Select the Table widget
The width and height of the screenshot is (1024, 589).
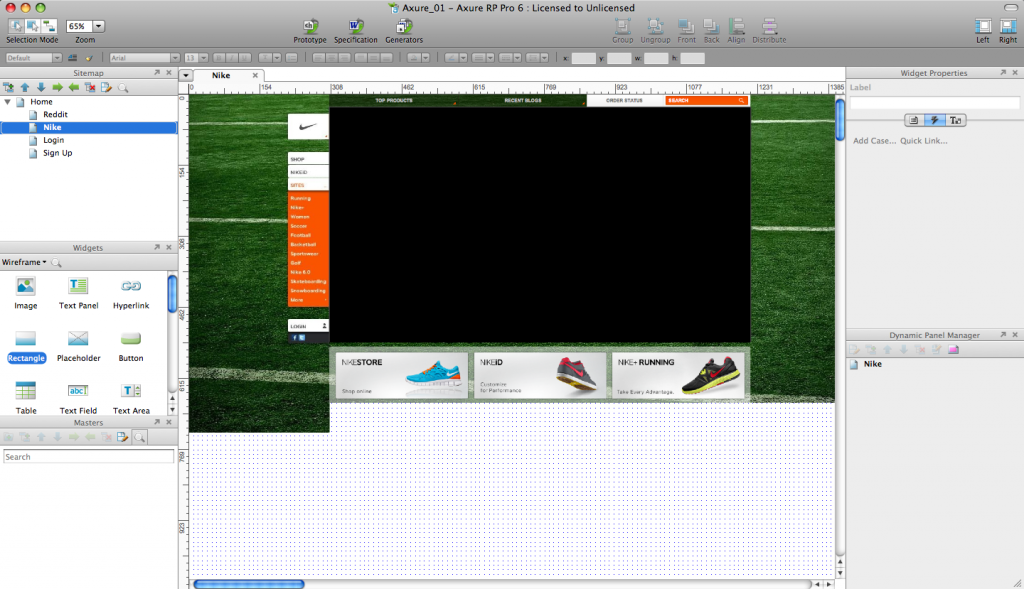[x=25, y=399]
